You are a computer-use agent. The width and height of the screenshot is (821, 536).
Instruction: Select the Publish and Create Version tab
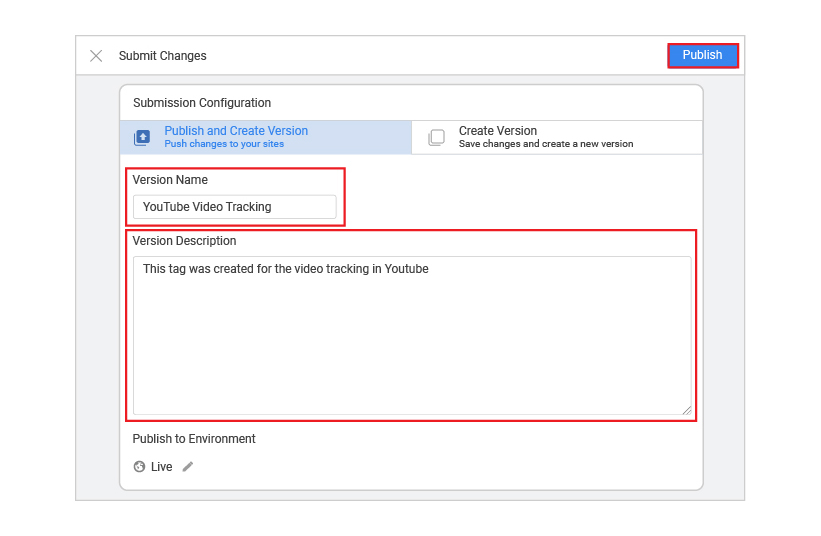tap(266, 137)
